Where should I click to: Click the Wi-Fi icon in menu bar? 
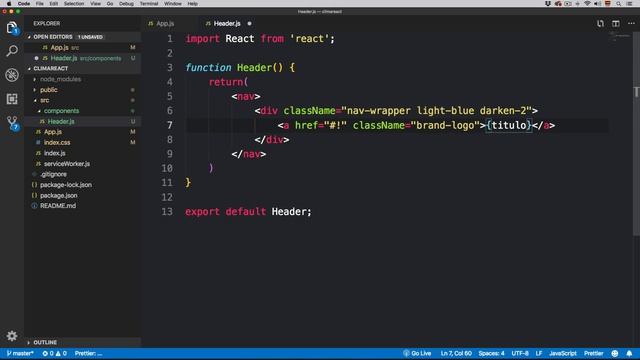tap(587, 4)
